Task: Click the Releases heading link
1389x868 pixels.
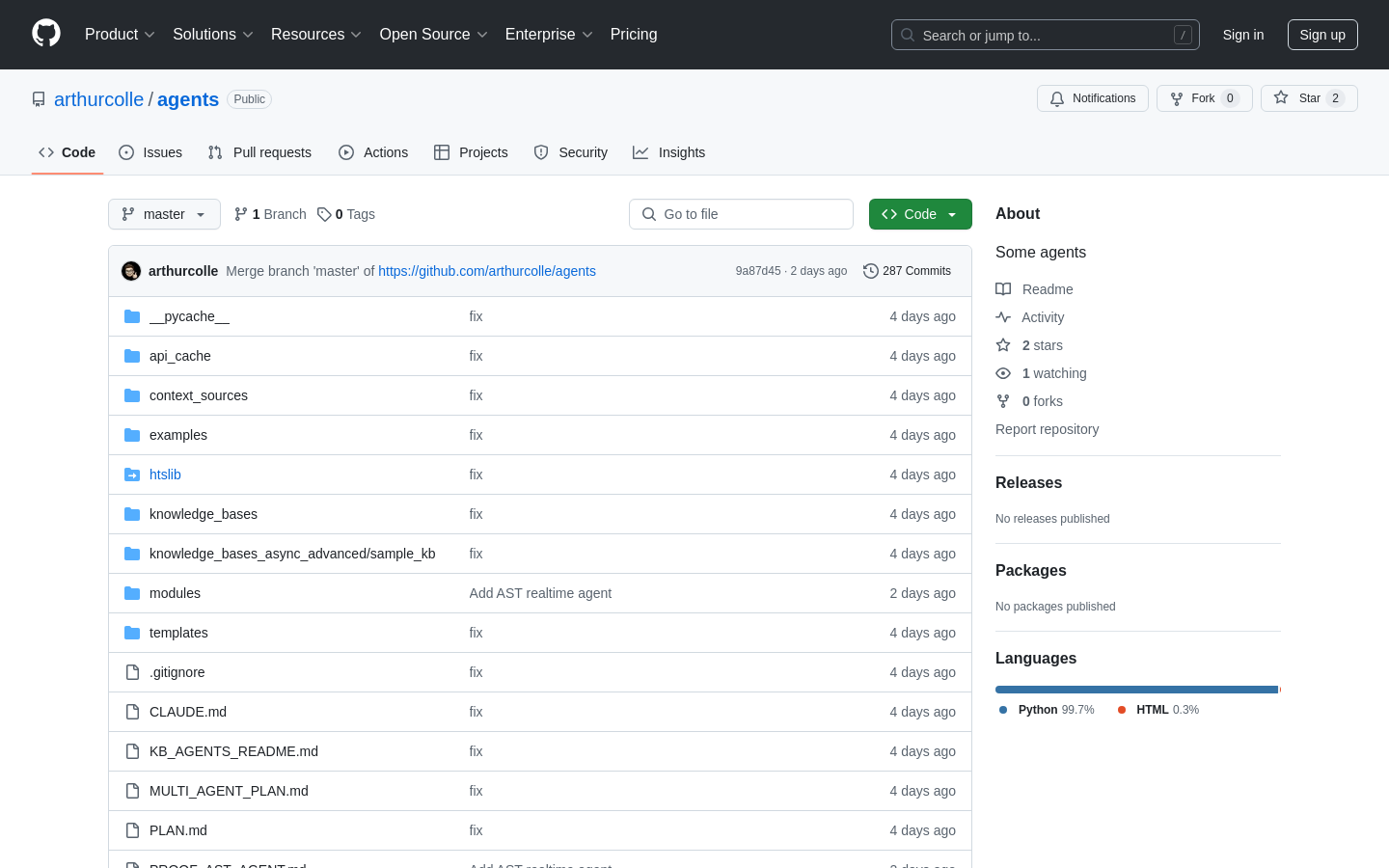Action: pyautogui.click(x=1028, y=483)
